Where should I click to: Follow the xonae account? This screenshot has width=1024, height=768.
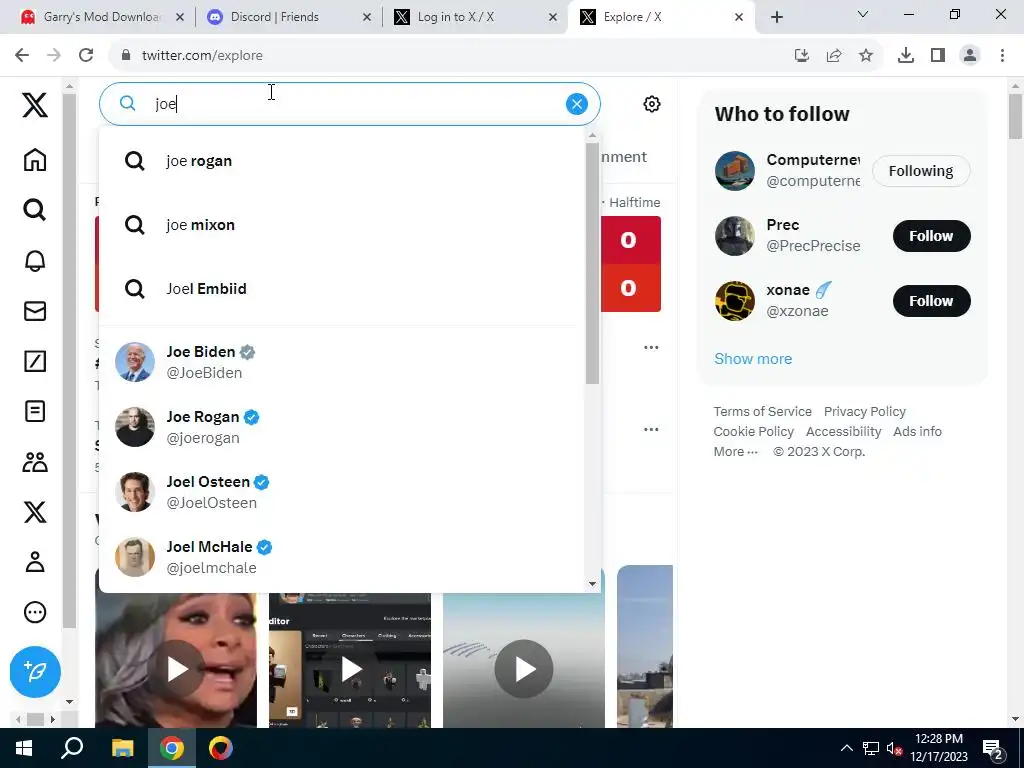pyautogui.click(x=931, y=300)
